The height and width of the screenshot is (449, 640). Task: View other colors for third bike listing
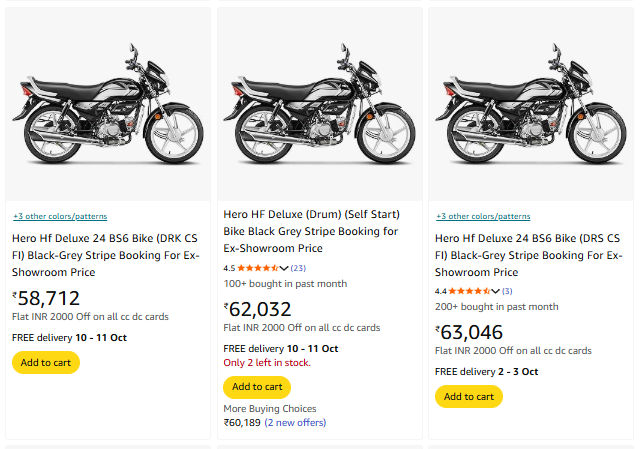pyautogui.click(x=483, y=216)
